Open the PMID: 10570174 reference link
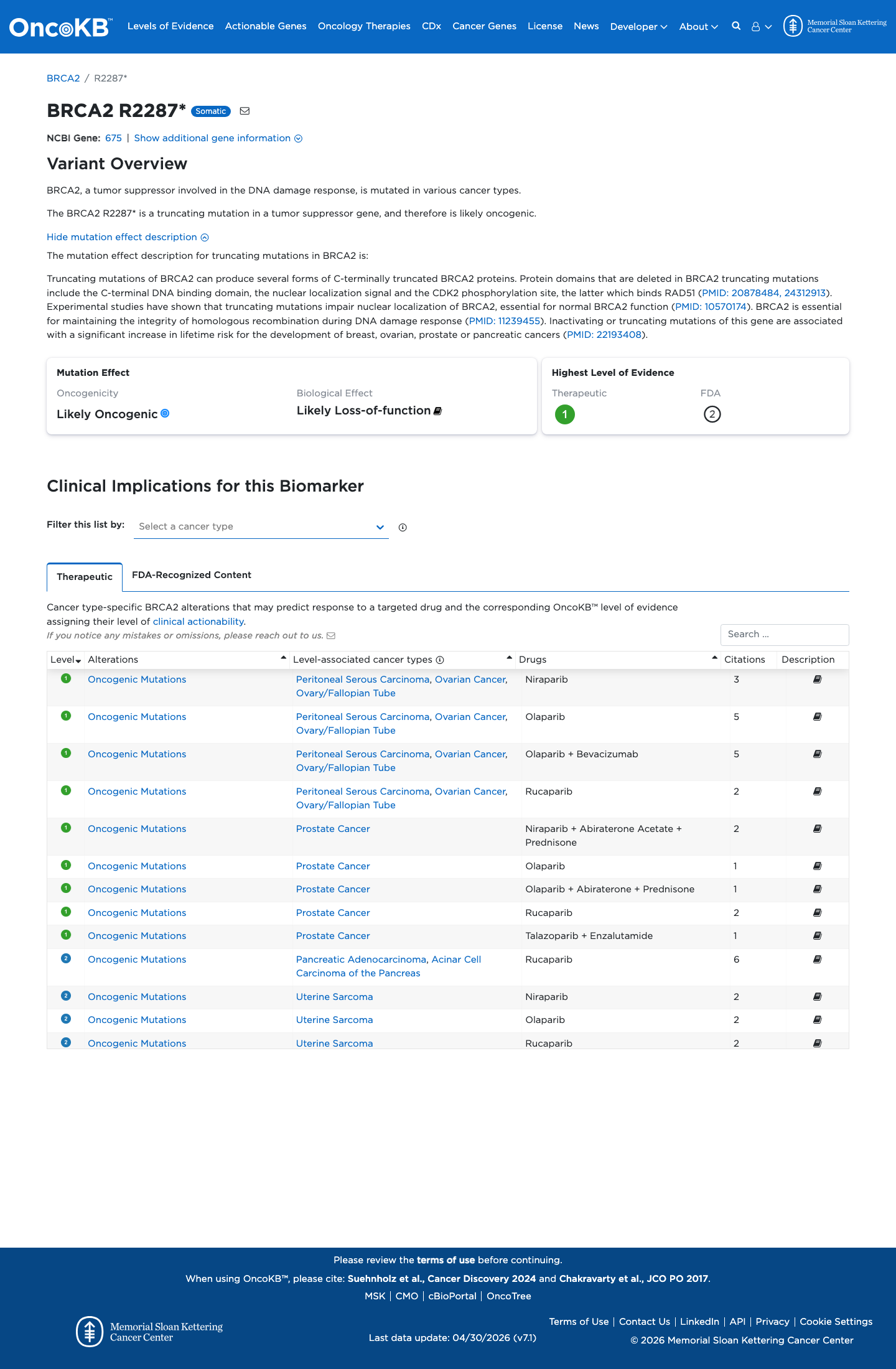Viewport: 896px width, 1369px height. tap(711, 307)
